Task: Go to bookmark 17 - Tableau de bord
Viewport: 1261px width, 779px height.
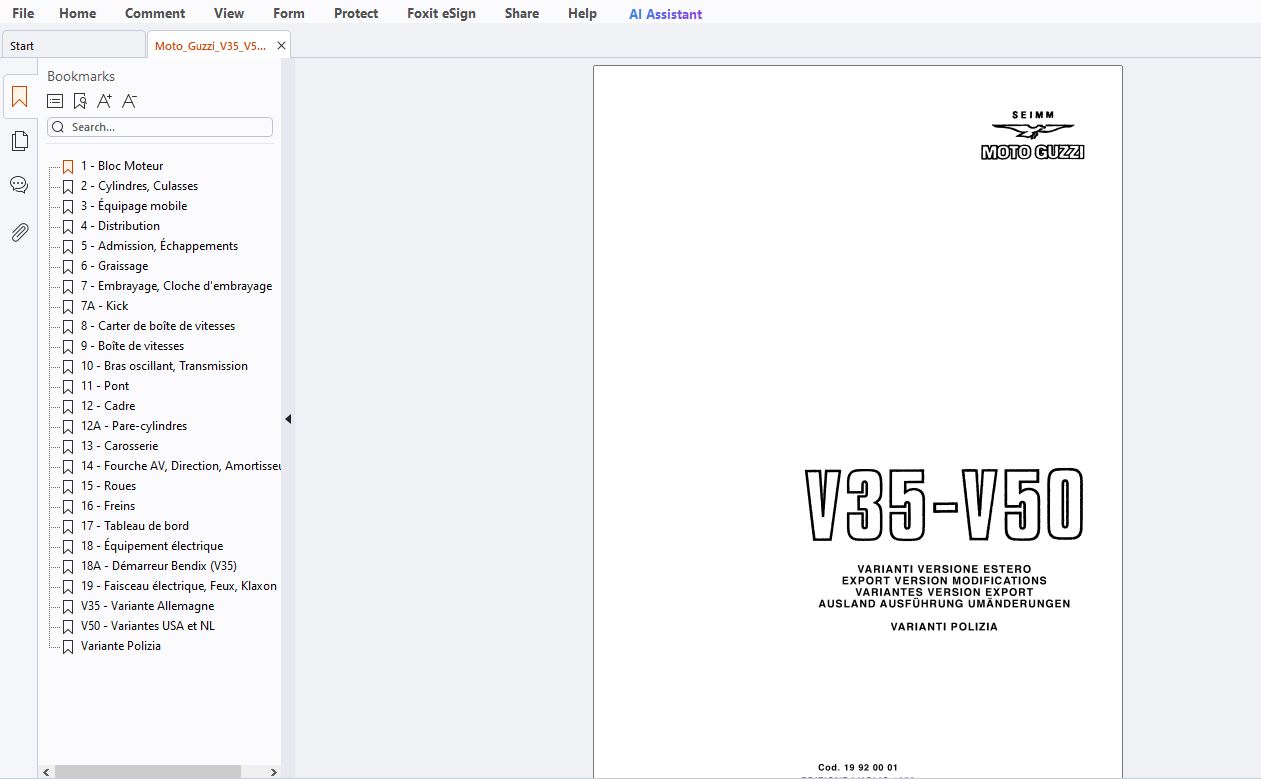Action: (135, 526)
